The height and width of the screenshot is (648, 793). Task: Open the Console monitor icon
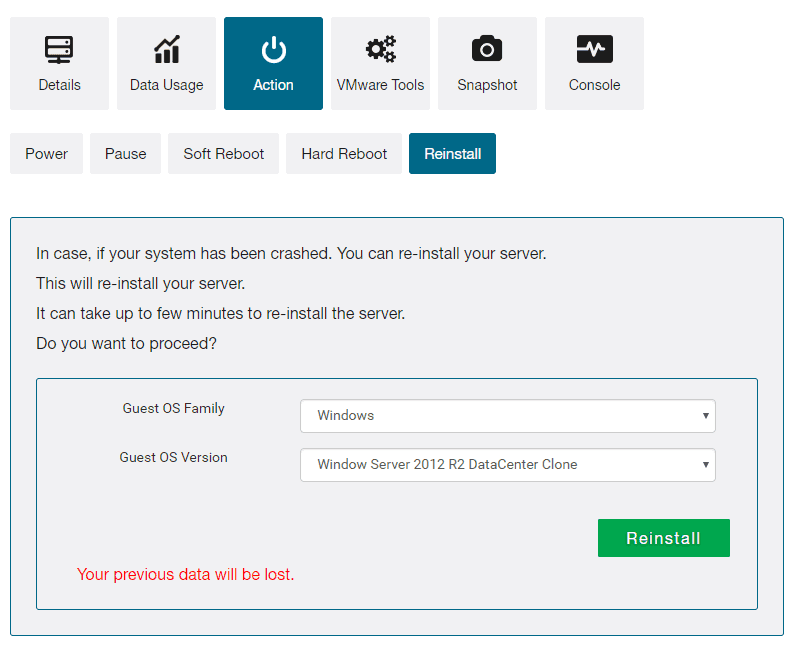pyautogui.click(x=595, y=49)
